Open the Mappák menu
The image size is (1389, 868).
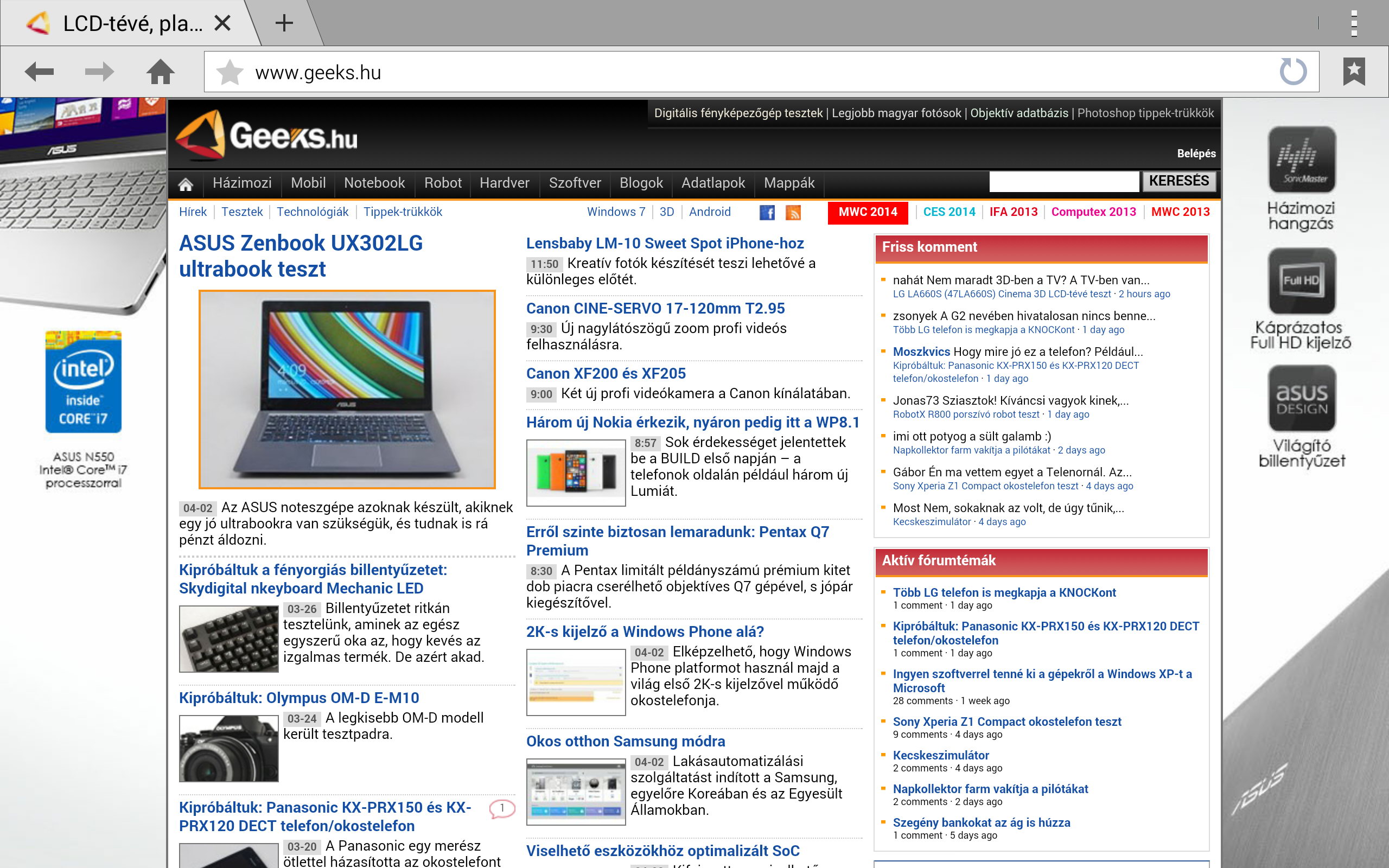(x=789, y=183)
